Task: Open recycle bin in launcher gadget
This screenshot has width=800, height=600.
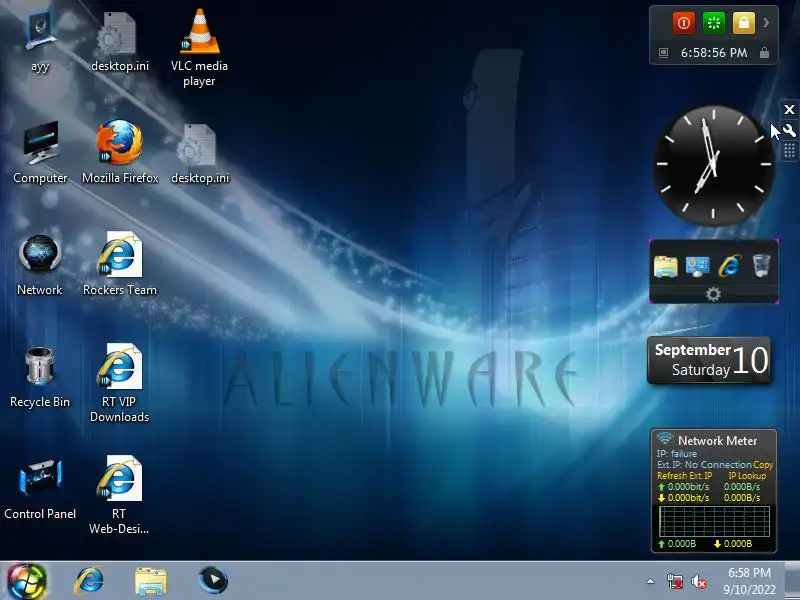Action: [x=761, y=266]
